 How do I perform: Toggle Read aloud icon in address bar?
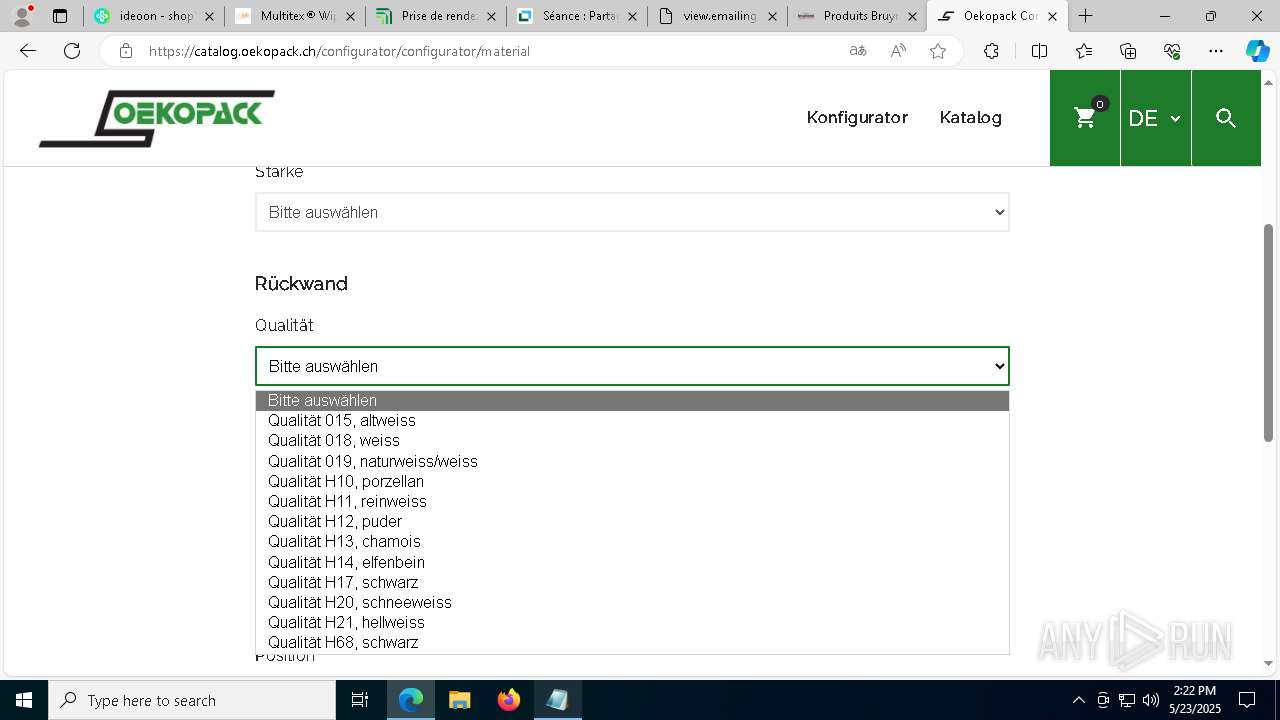898,51
